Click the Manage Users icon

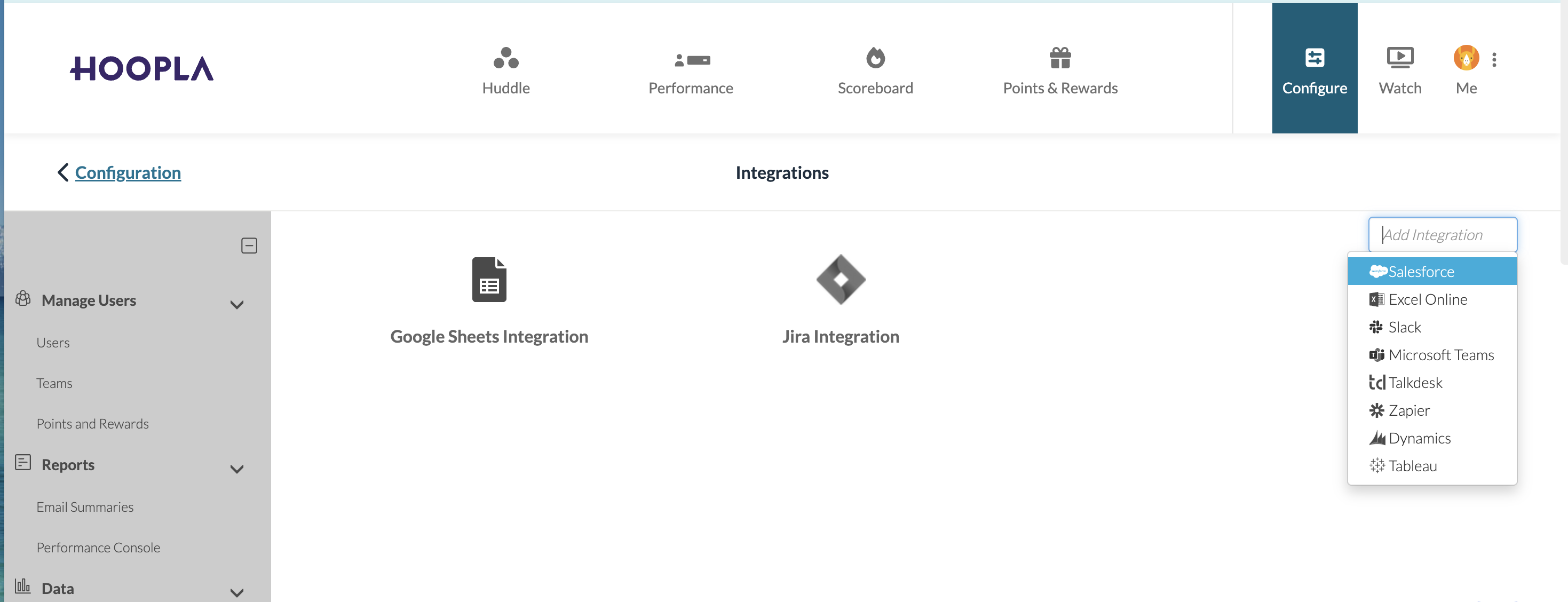[23, 298]
